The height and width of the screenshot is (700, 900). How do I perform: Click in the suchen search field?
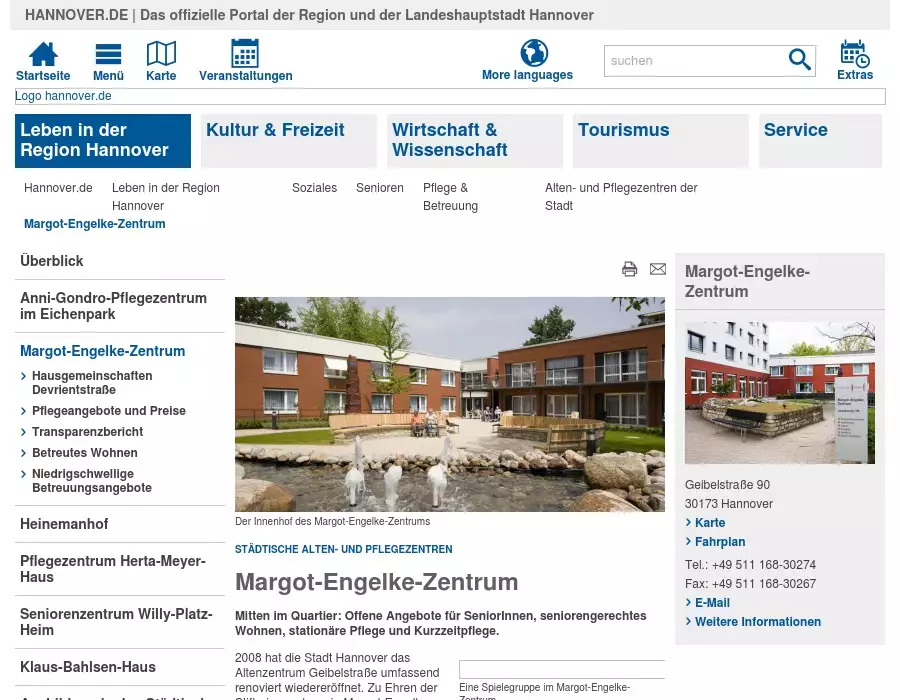tap(695, 61)
